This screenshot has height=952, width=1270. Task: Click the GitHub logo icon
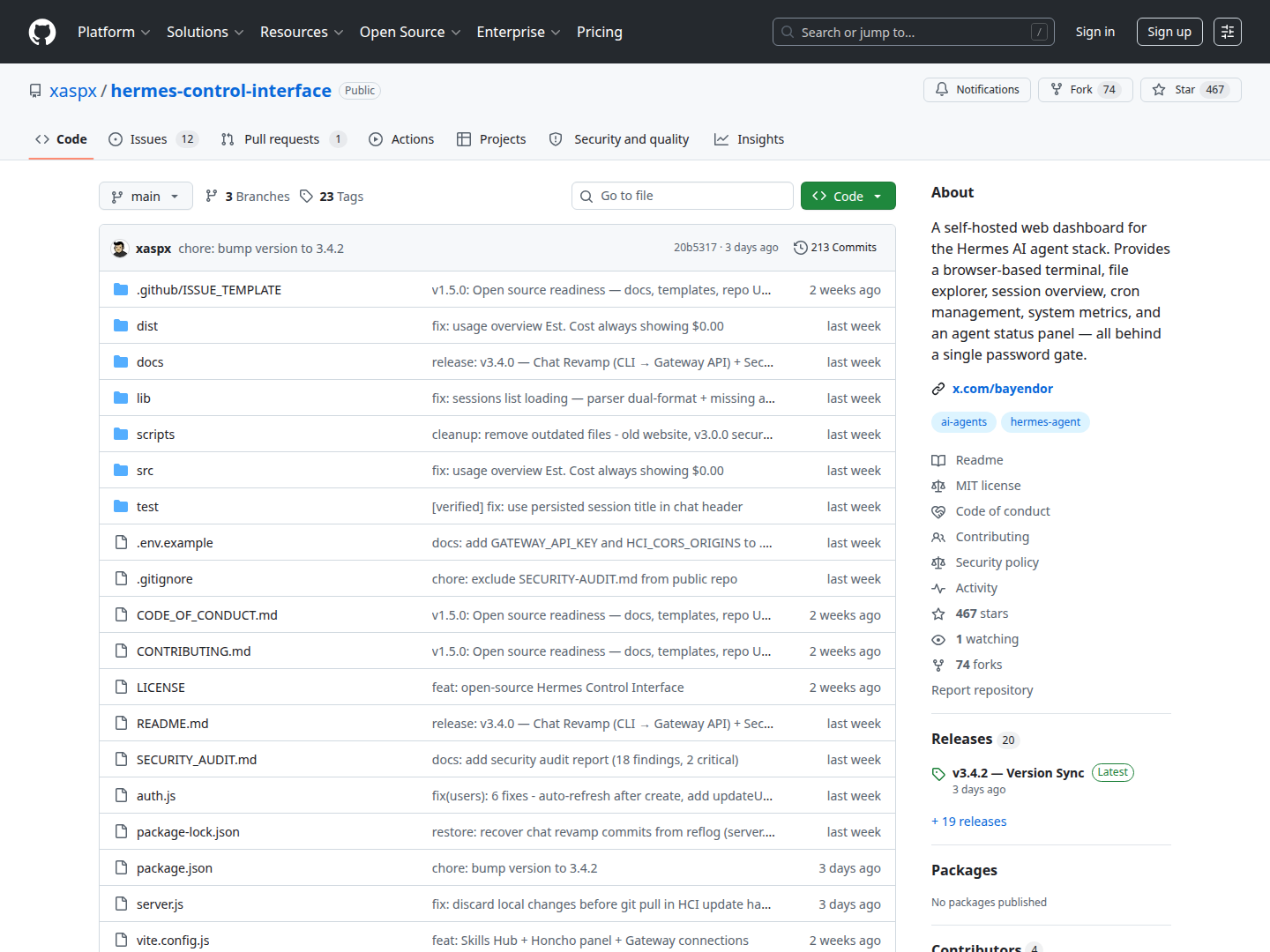point(42,32)
